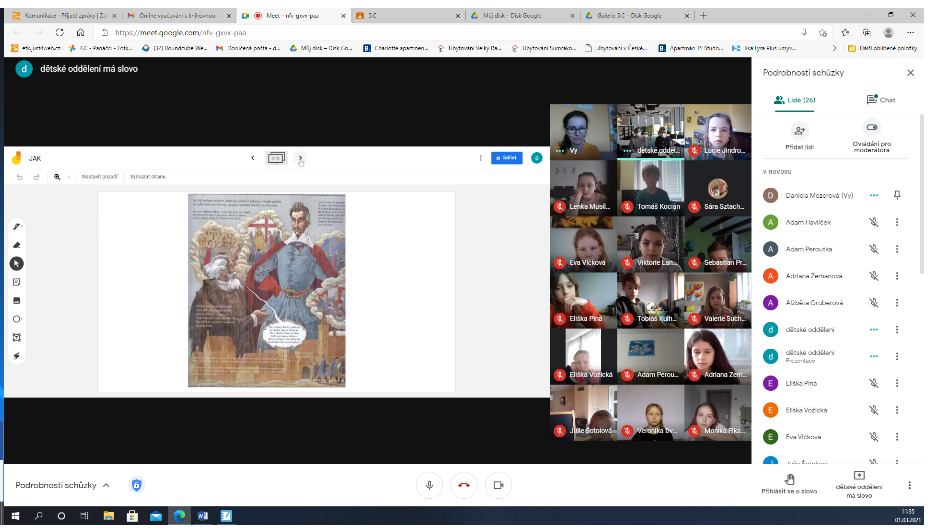
Task: Open the Galerie SIC browser tab
Action: (637, 16)
